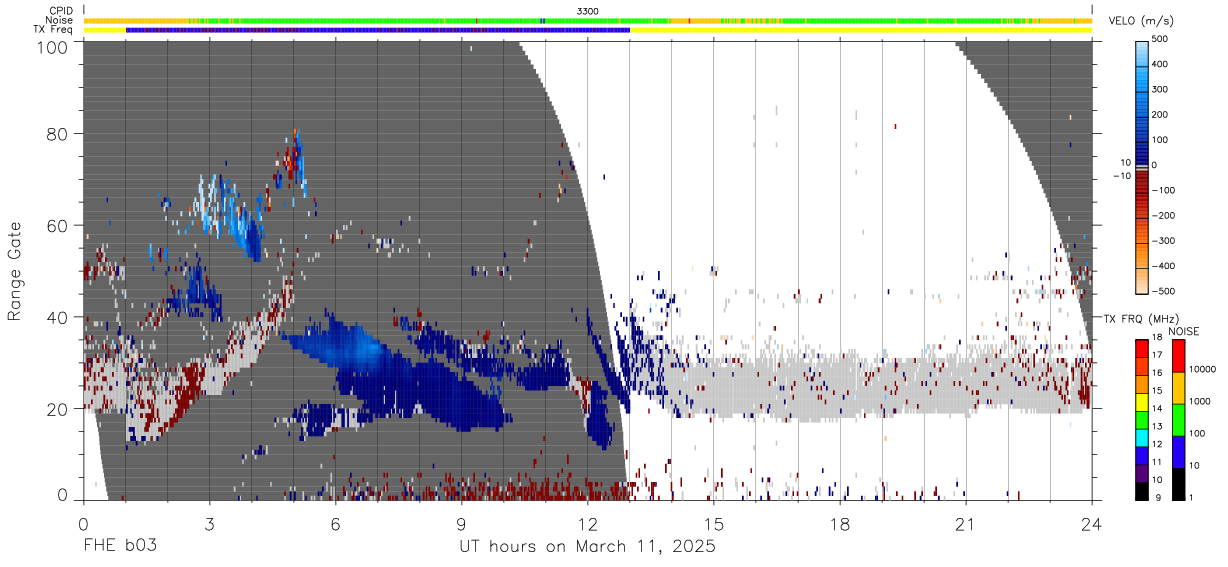
Task: Select the Noise strip above the plot
Action: [587, 20]
